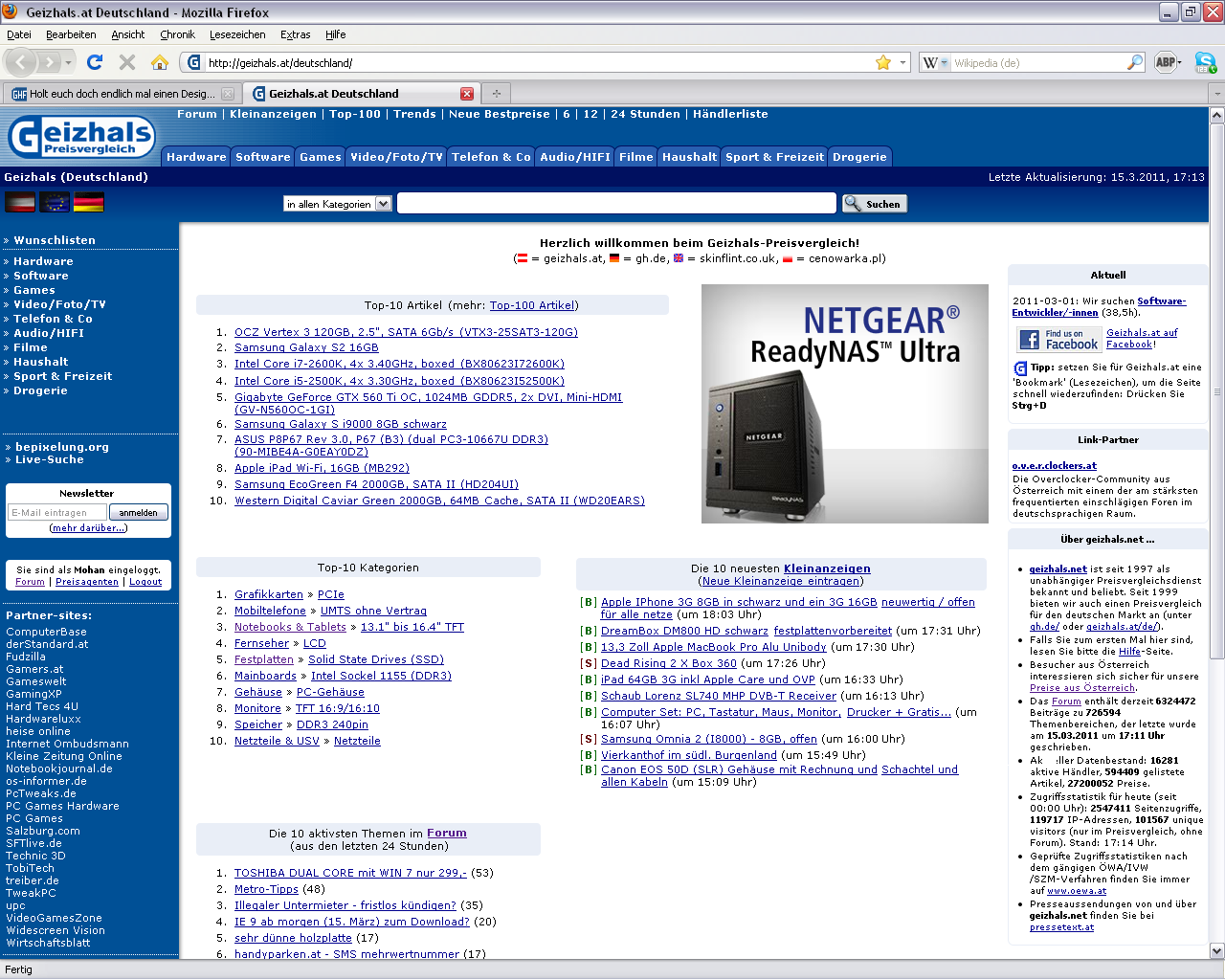The image size is (1225, 980).
Task: Open the bepixelung.org sidebar link
Action: tap(62, 447)
